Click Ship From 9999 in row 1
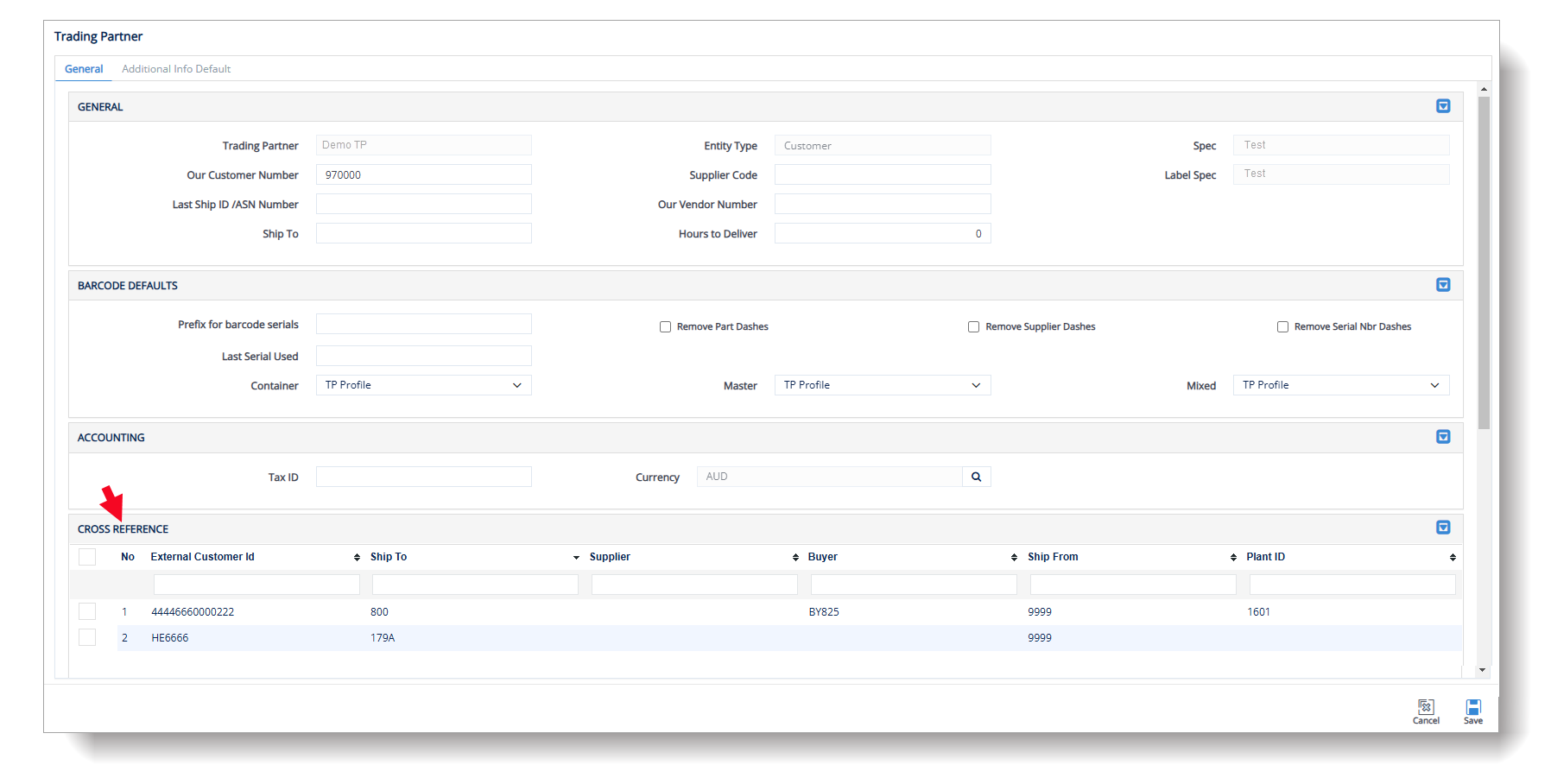Viewport: 1551px width, 784px height. [x=1040, y=611]
